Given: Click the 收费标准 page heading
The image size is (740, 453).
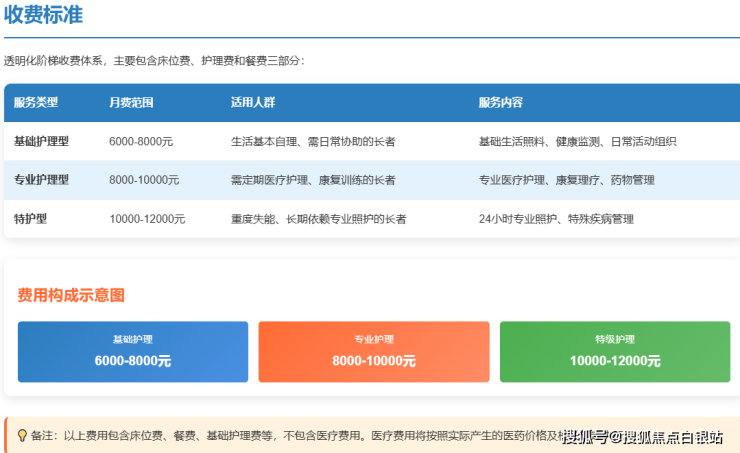Looking at the screenshot, I should [44, 15].
